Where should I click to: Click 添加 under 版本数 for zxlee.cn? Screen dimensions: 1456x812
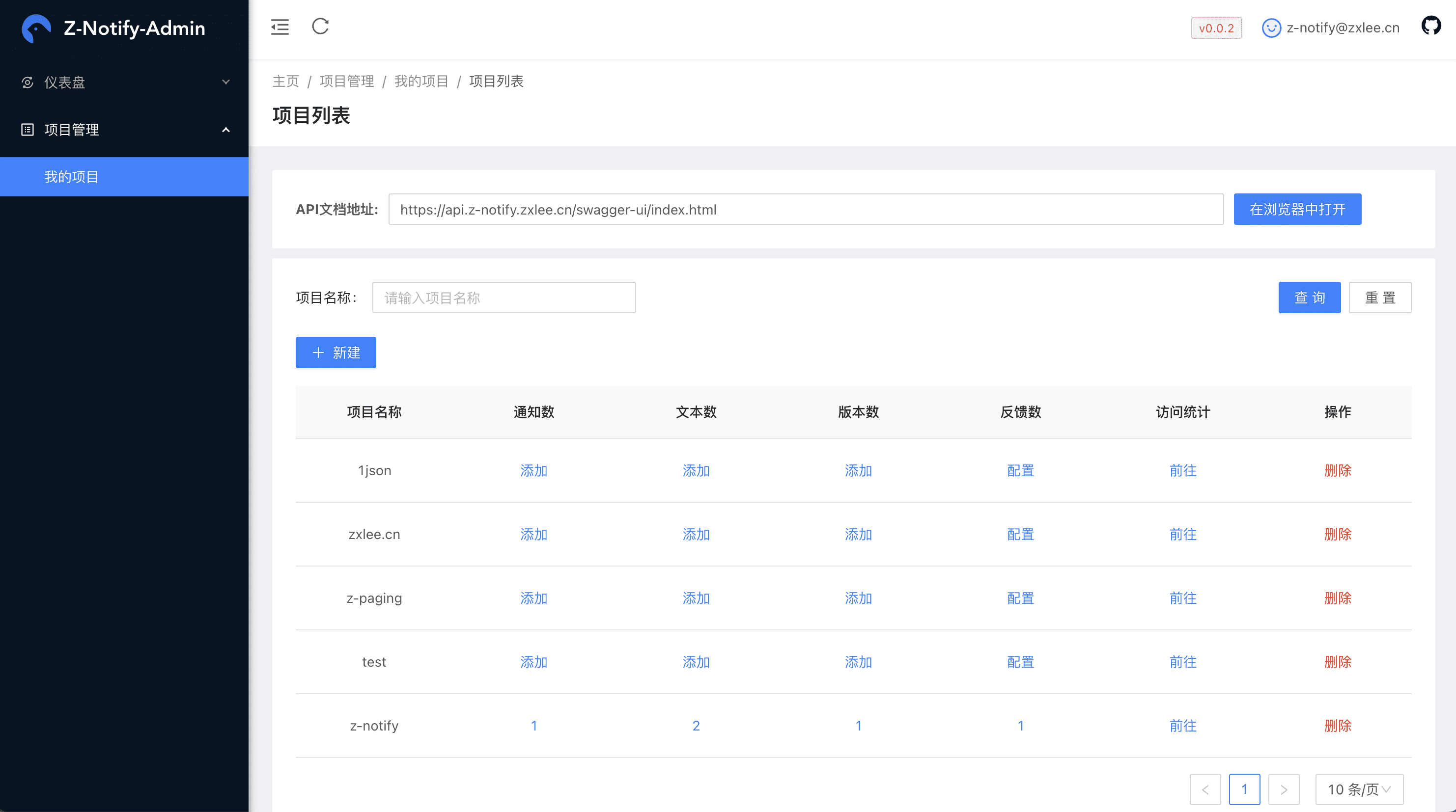858,535
